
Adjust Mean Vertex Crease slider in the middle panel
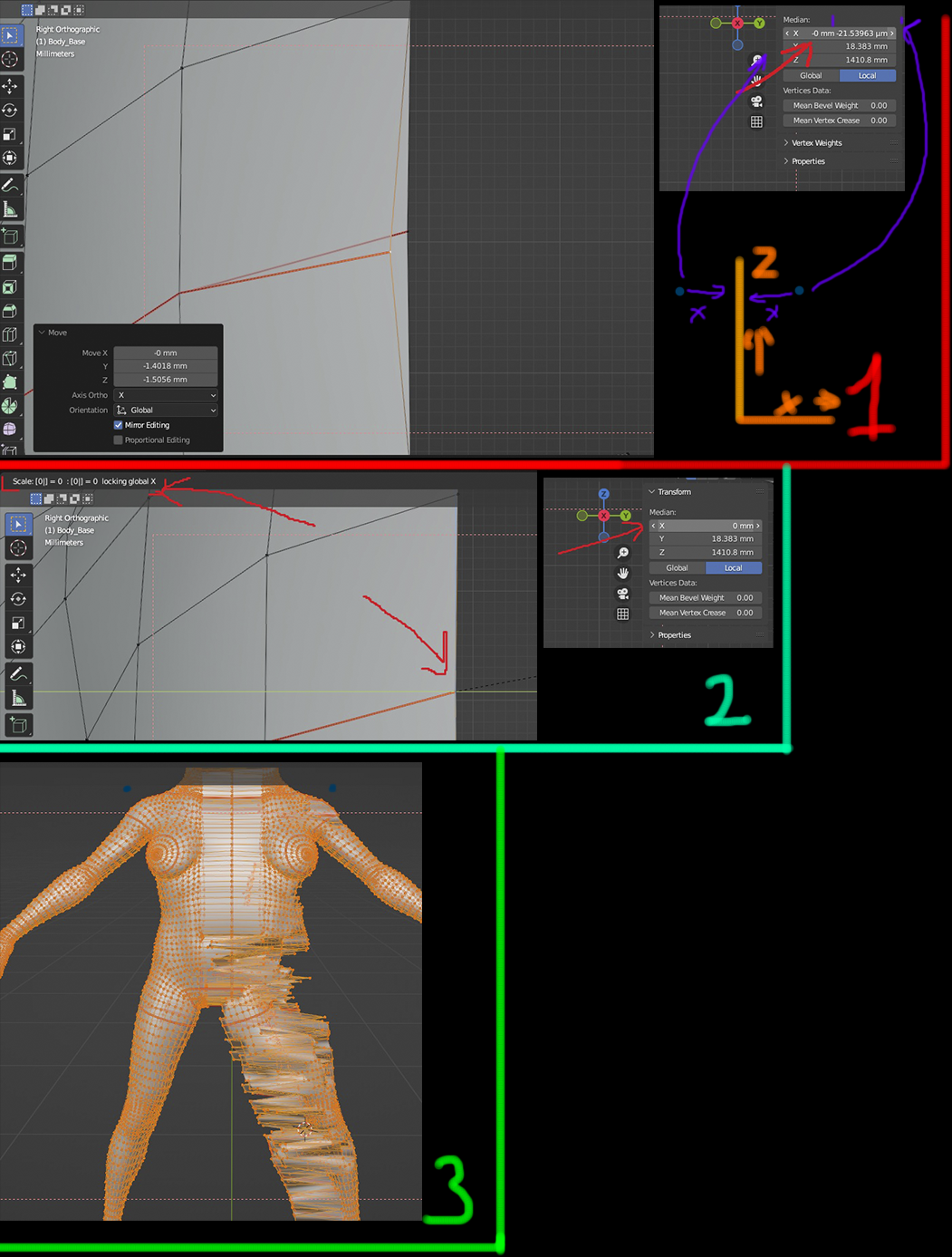pyautogui.click(x=706, y=613)
